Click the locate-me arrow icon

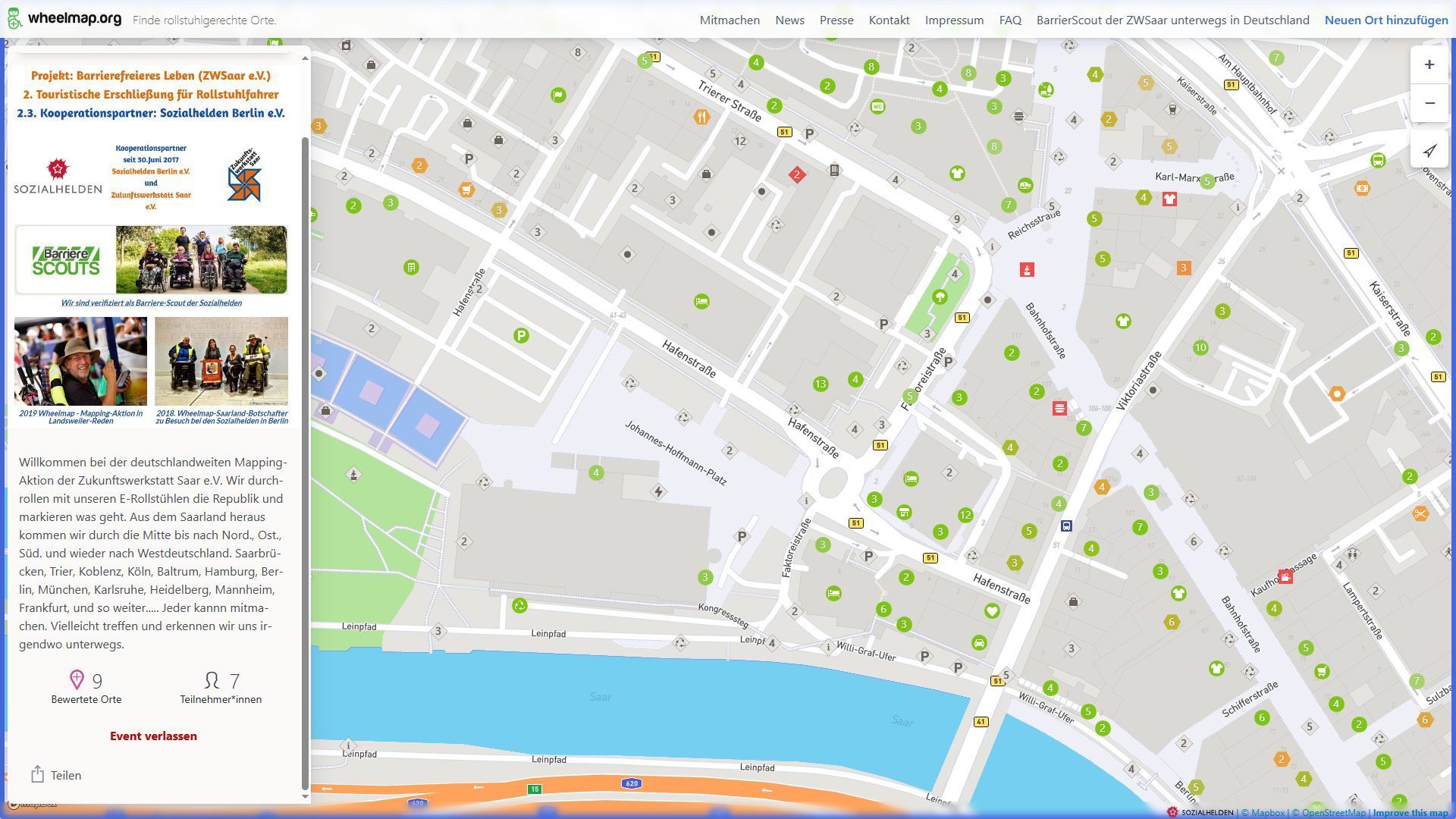[x=1429, y=150]
